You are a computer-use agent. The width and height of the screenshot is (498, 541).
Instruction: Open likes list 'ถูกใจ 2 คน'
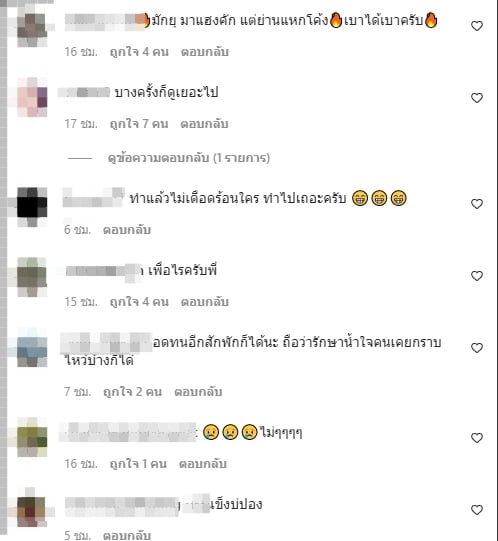(x=133, y=392)
